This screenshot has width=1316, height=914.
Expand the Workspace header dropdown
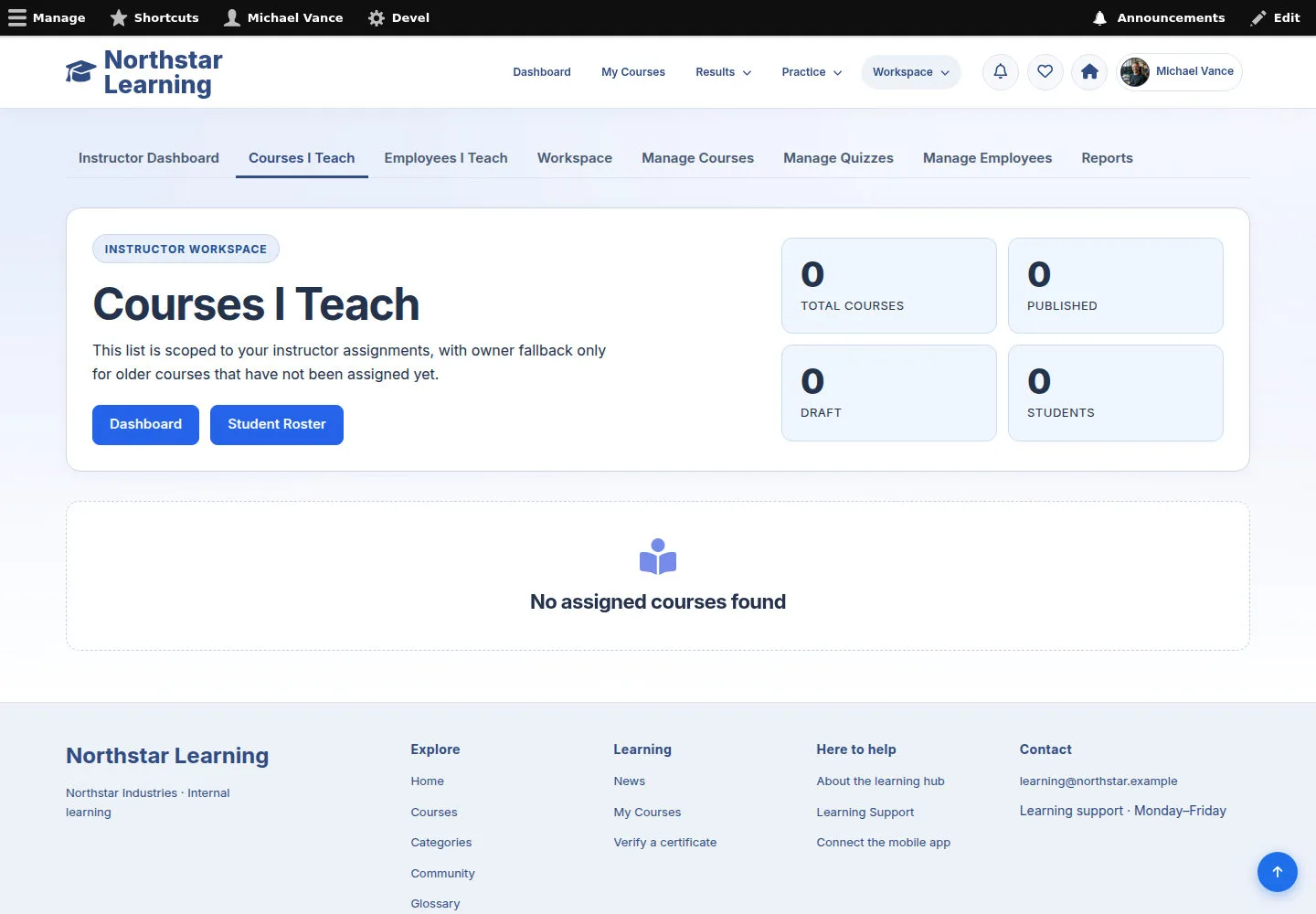911,72
